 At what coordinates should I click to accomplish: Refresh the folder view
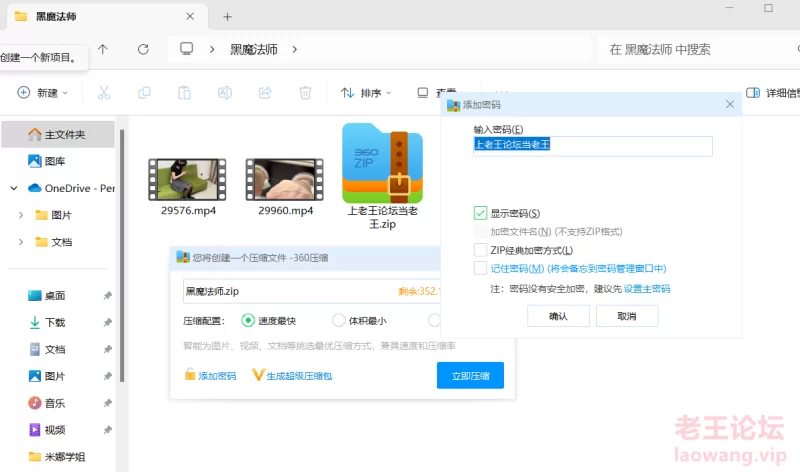pos(143,49)
